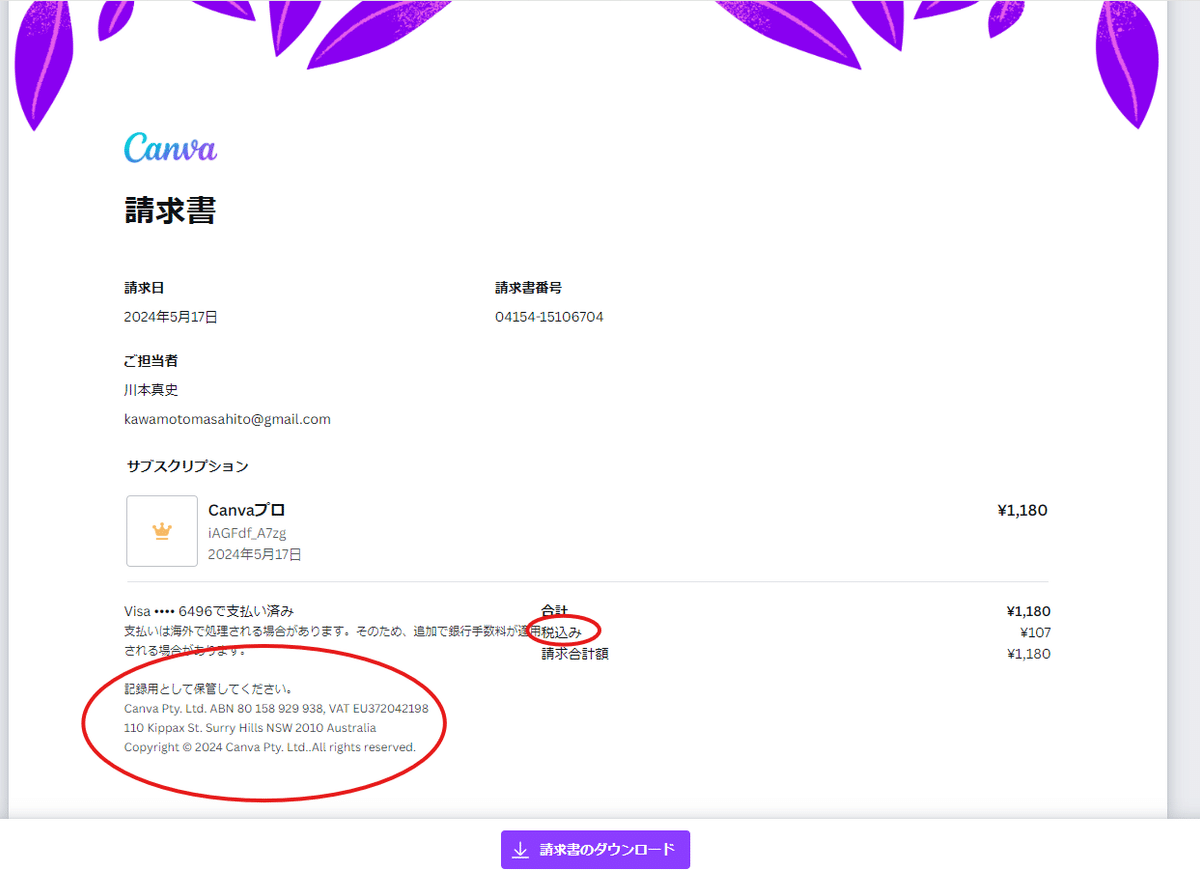
Task: Click the 請求書のダウンロード button
Action: point(595,850)
